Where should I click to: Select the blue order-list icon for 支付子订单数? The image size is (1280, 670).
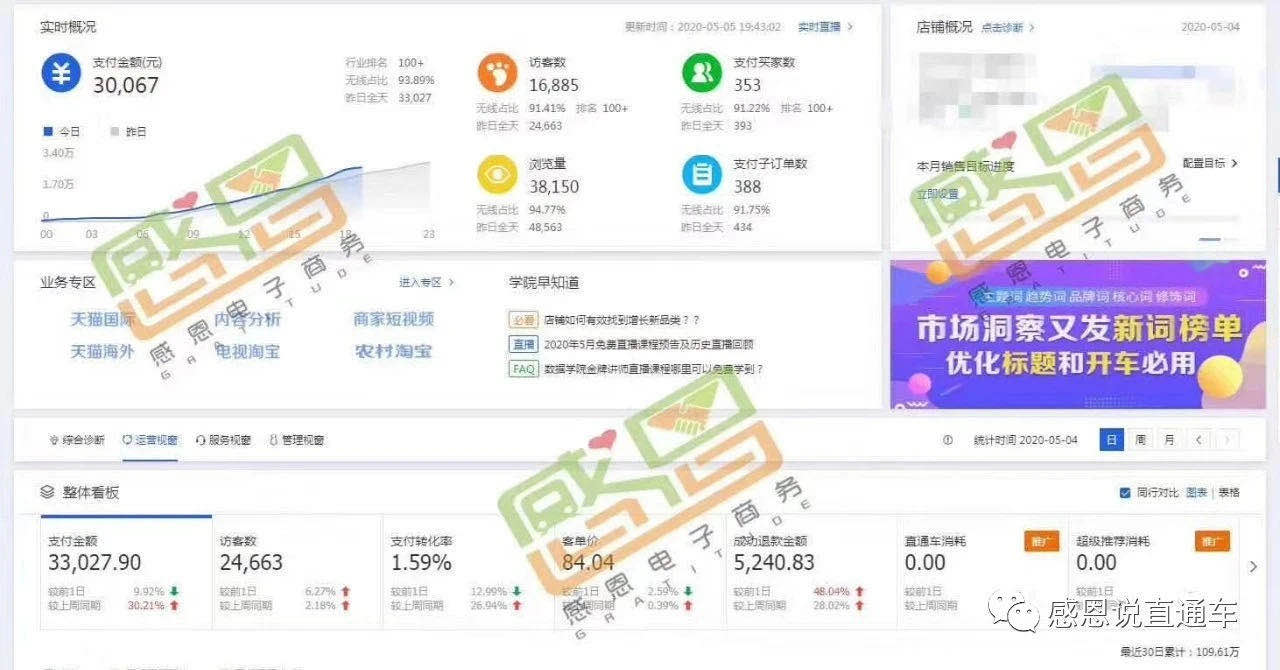click(703, 172)
